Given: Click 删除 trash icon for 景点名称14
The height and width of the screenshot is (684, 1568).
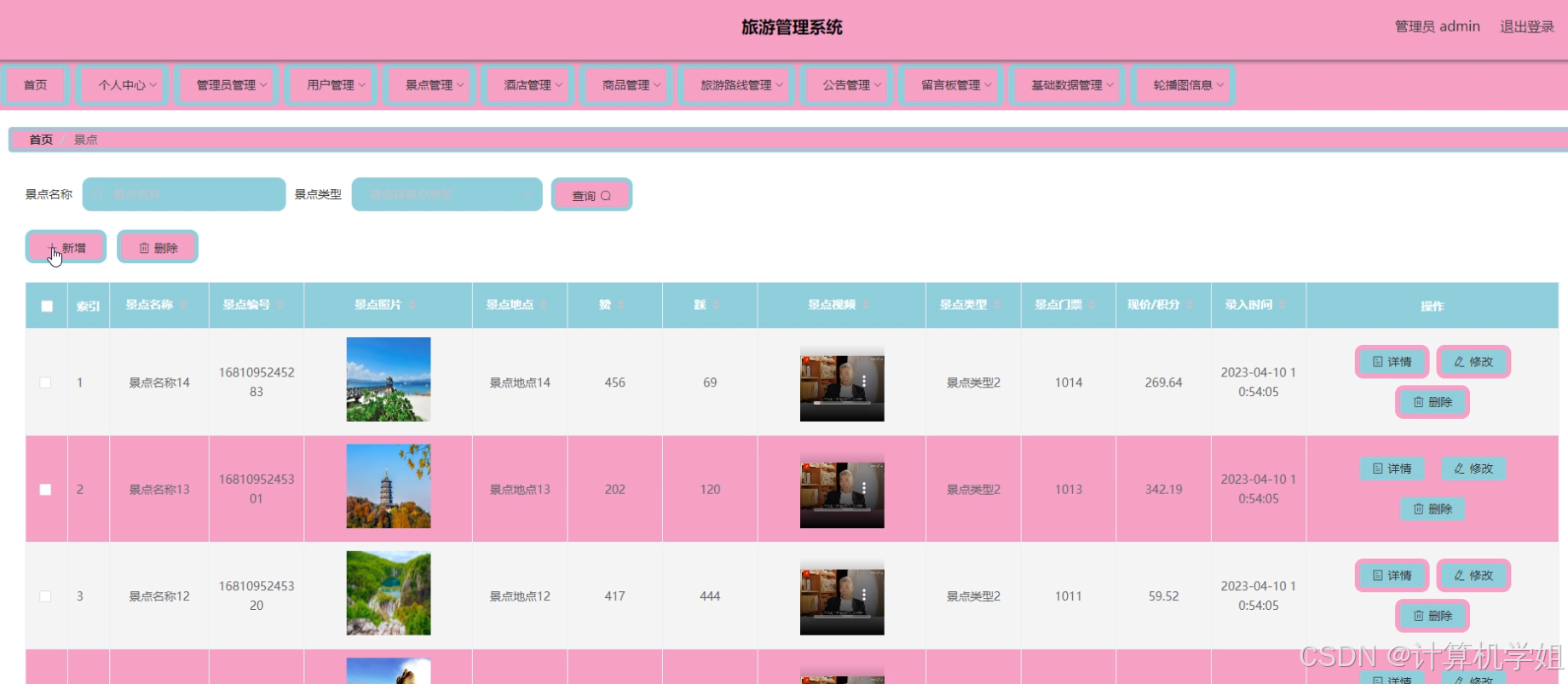Looking at the screenshot, I should click(x=1418, y=402).
